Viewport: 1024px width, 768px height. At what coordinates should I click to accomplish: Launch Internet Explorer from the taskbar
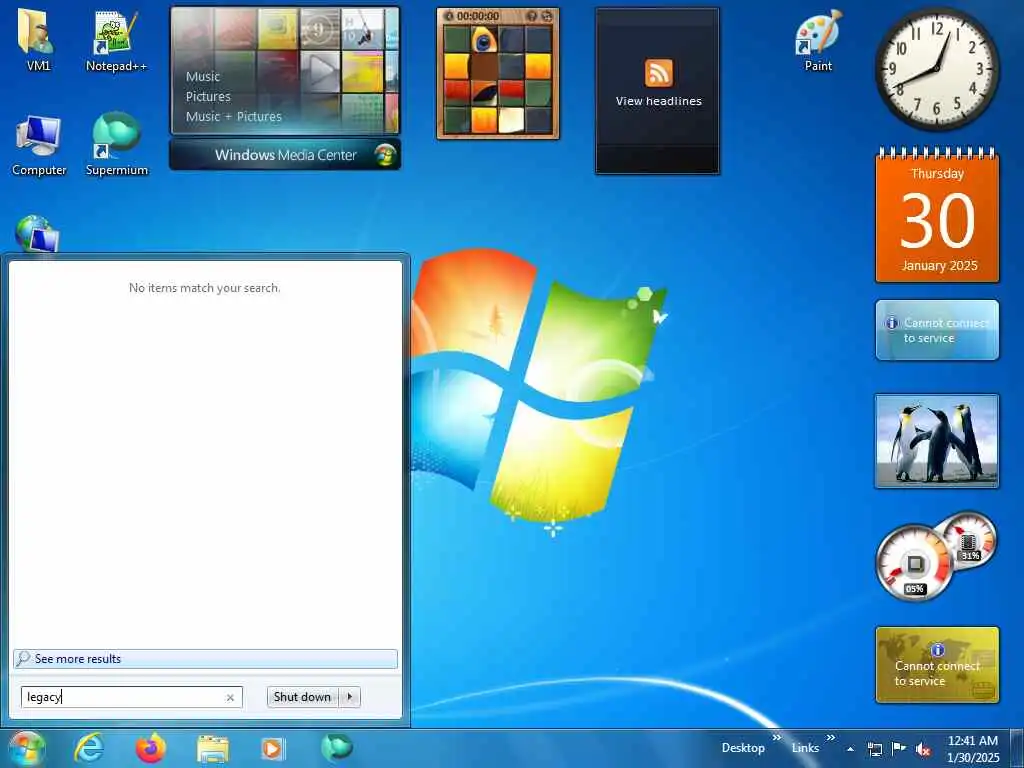pos(89,748)
